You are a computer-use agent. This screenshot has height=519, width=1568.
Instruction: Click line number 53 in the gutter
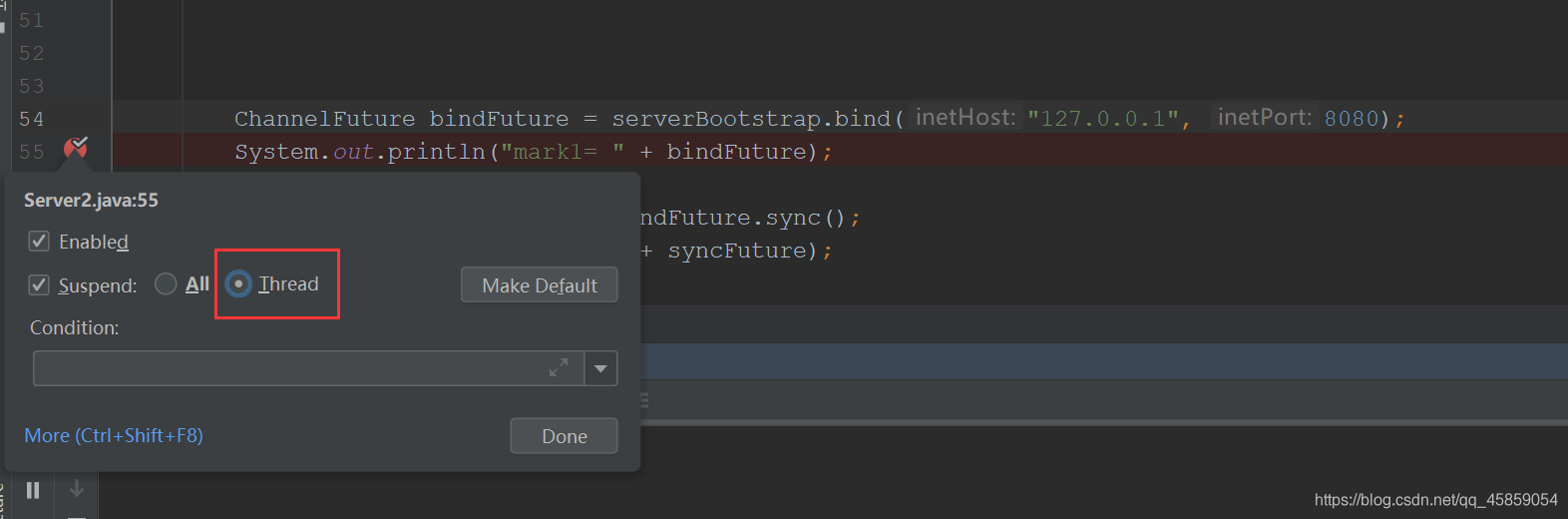32,86
